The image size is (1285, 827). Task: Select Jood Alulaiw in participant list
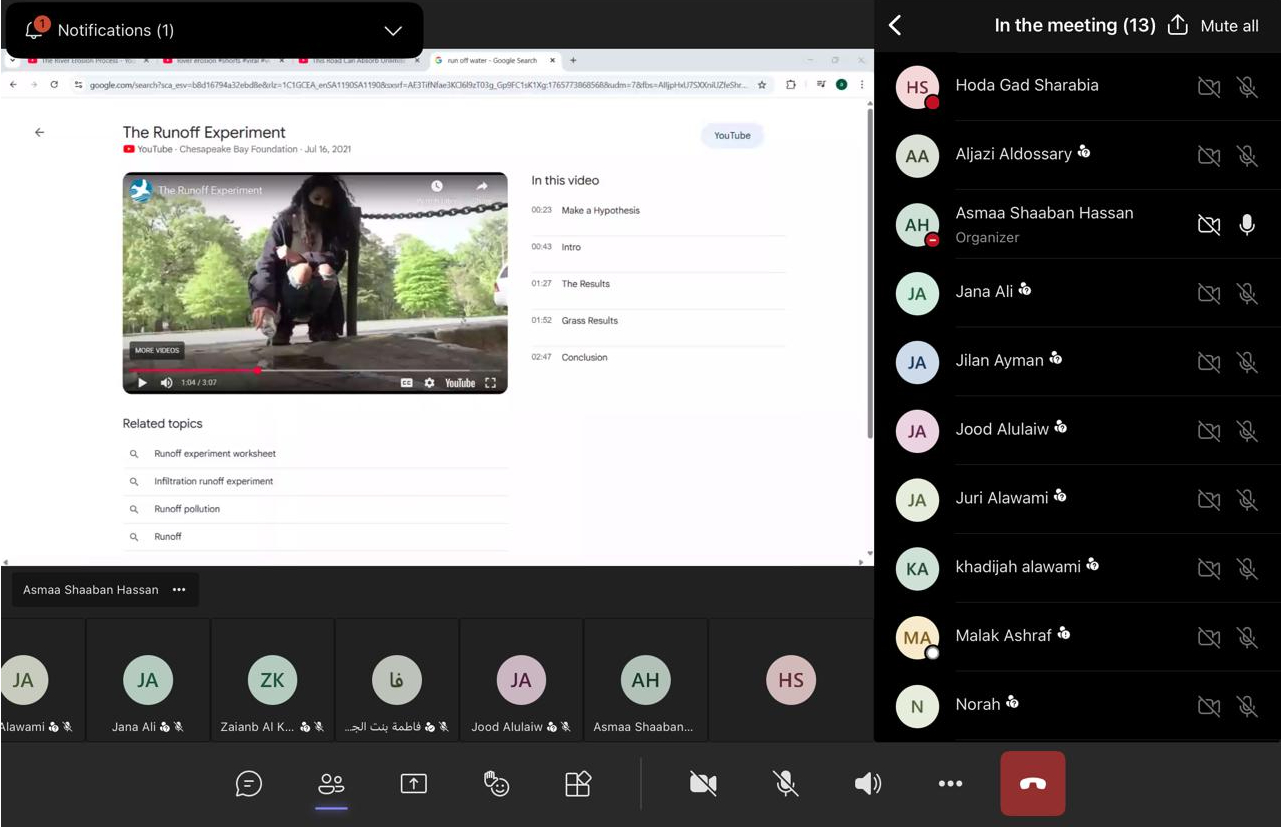(x=1002, y=429)
